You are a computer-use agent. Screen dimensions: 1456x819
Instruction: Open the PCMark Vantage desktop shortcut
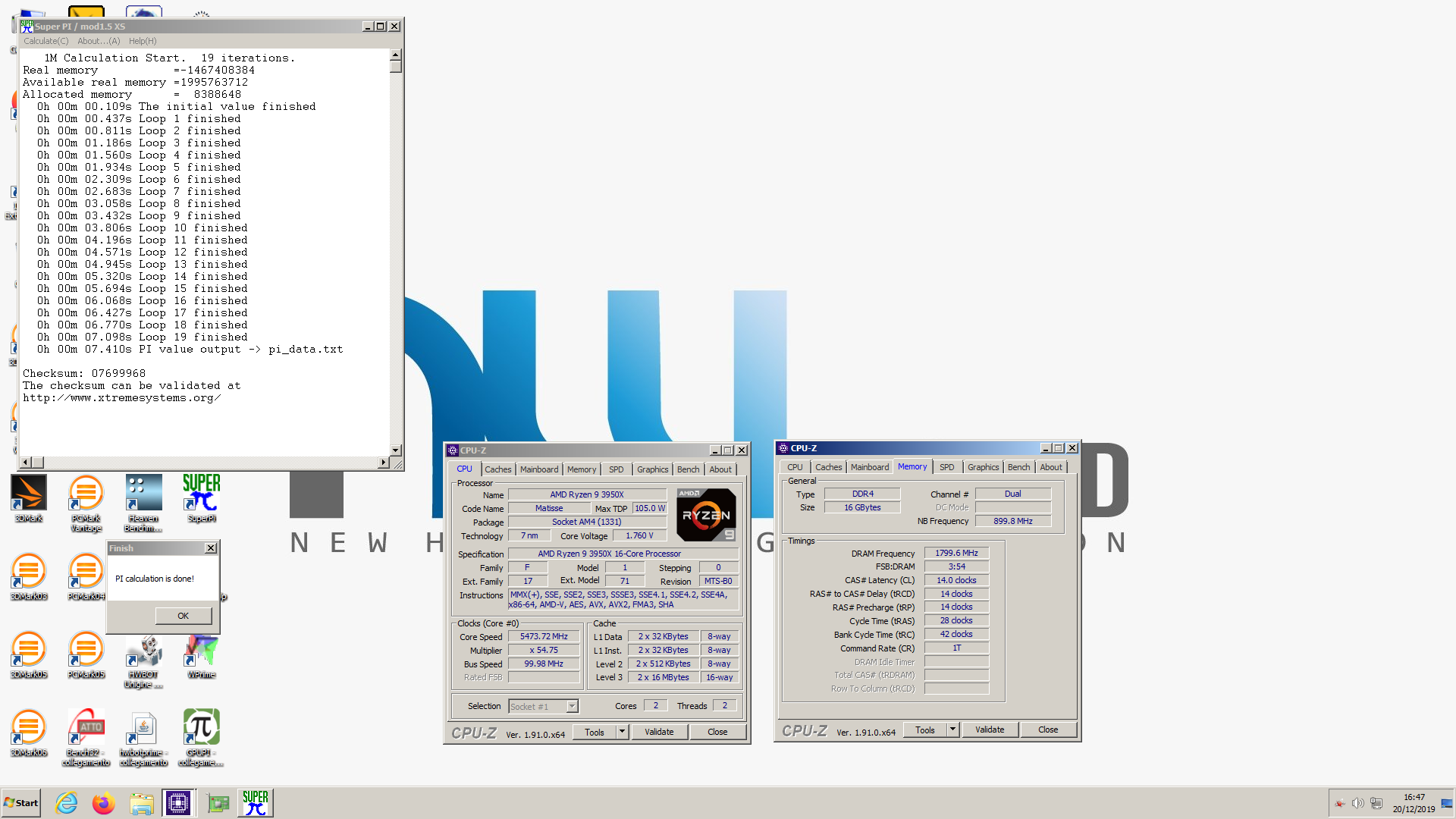(86, 502)
